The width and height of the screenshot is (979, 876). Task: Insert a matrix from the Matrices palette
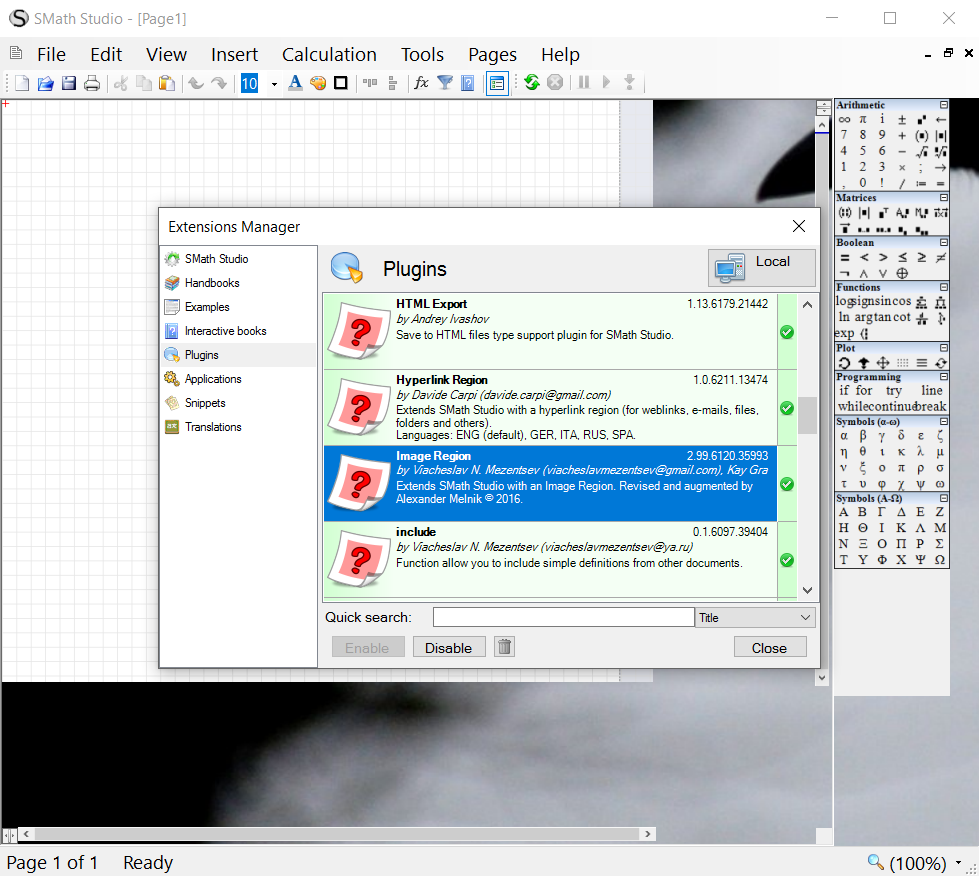(845, 212)
